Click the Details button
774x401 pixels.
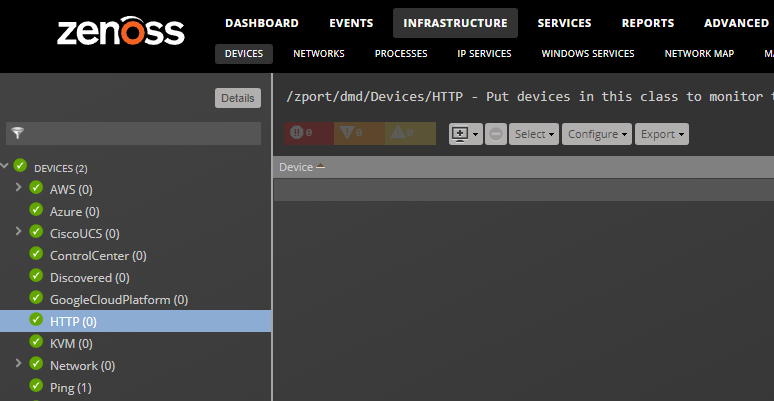[x=238, y=98]
